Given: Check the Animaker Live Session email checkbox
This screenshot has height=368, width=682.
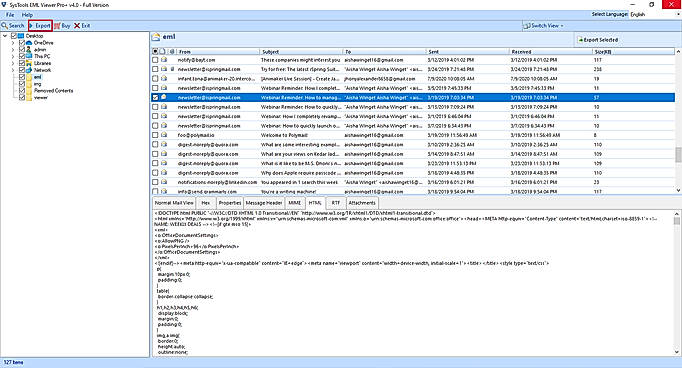Looking at the screenshot, I should point(155,79).
